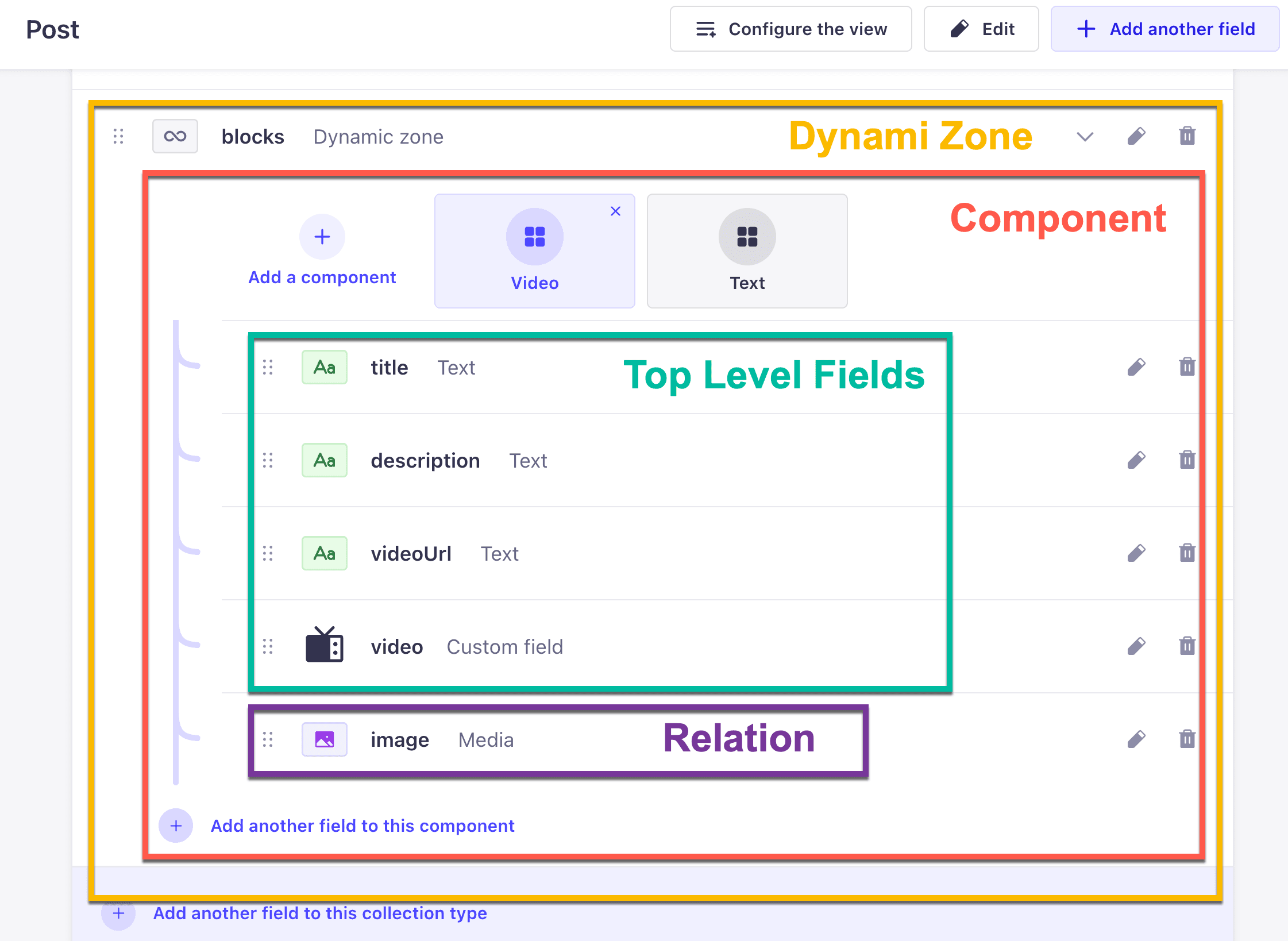1288x941 pixels.
Task: Click the pencil icon for title field
Action: click(x=1136, y=367)
